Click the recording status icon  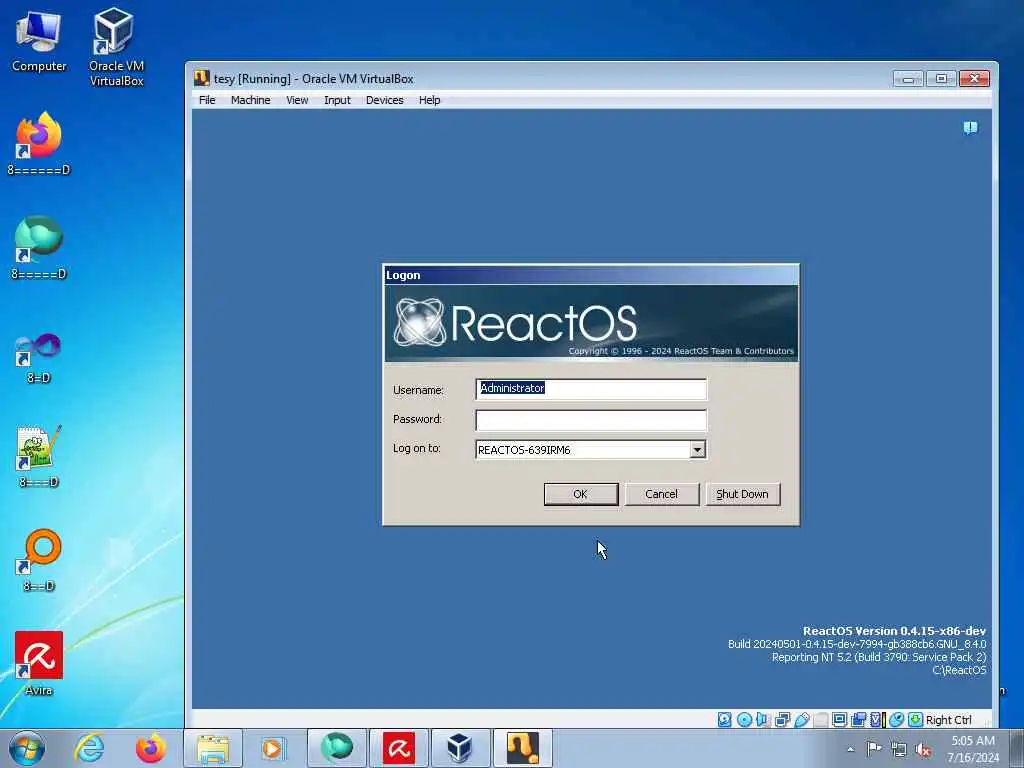(x=858, y=720)
